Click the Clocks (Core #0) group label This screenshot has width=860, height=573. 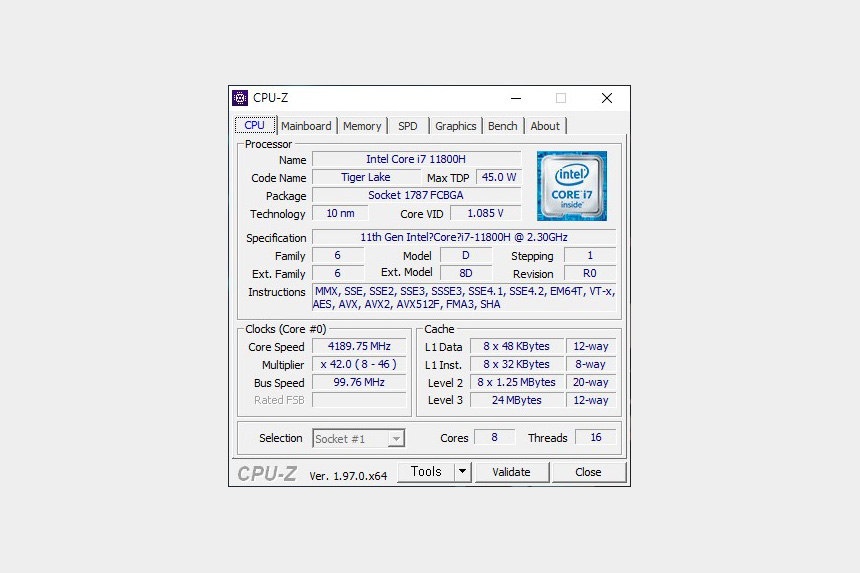pos(285,329)
